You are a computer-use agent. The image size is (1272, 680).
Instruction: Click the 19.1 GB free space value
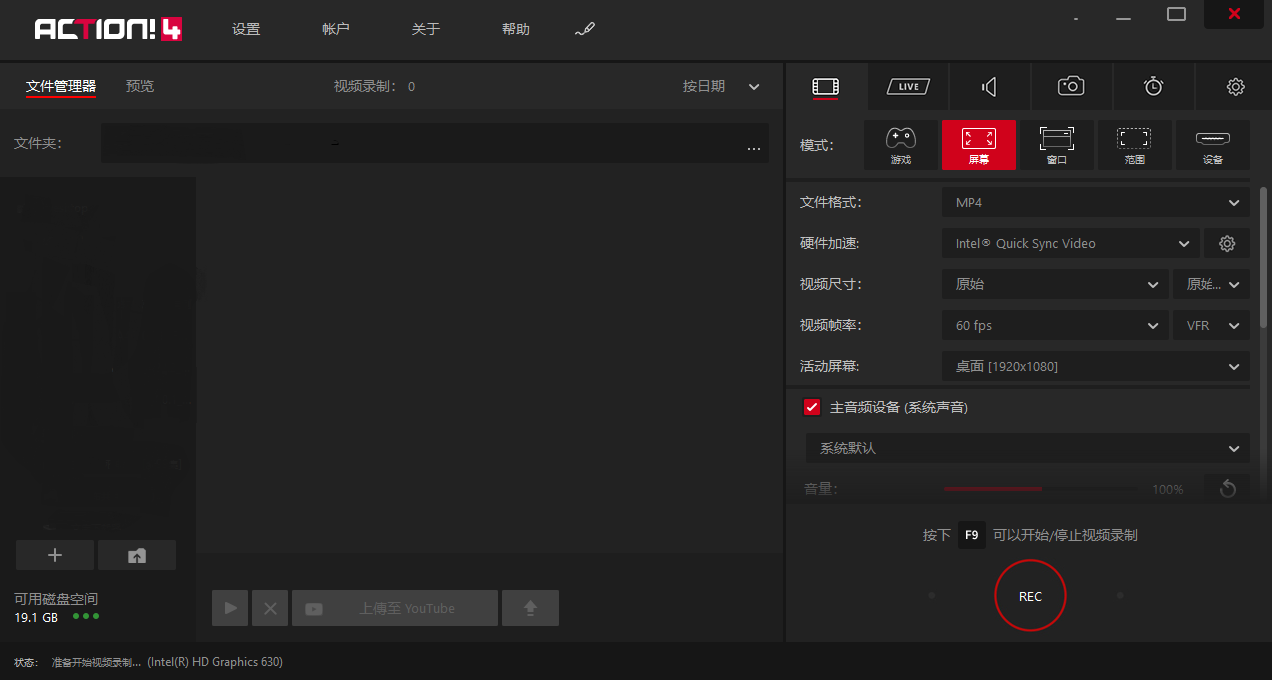click(36, 617)
